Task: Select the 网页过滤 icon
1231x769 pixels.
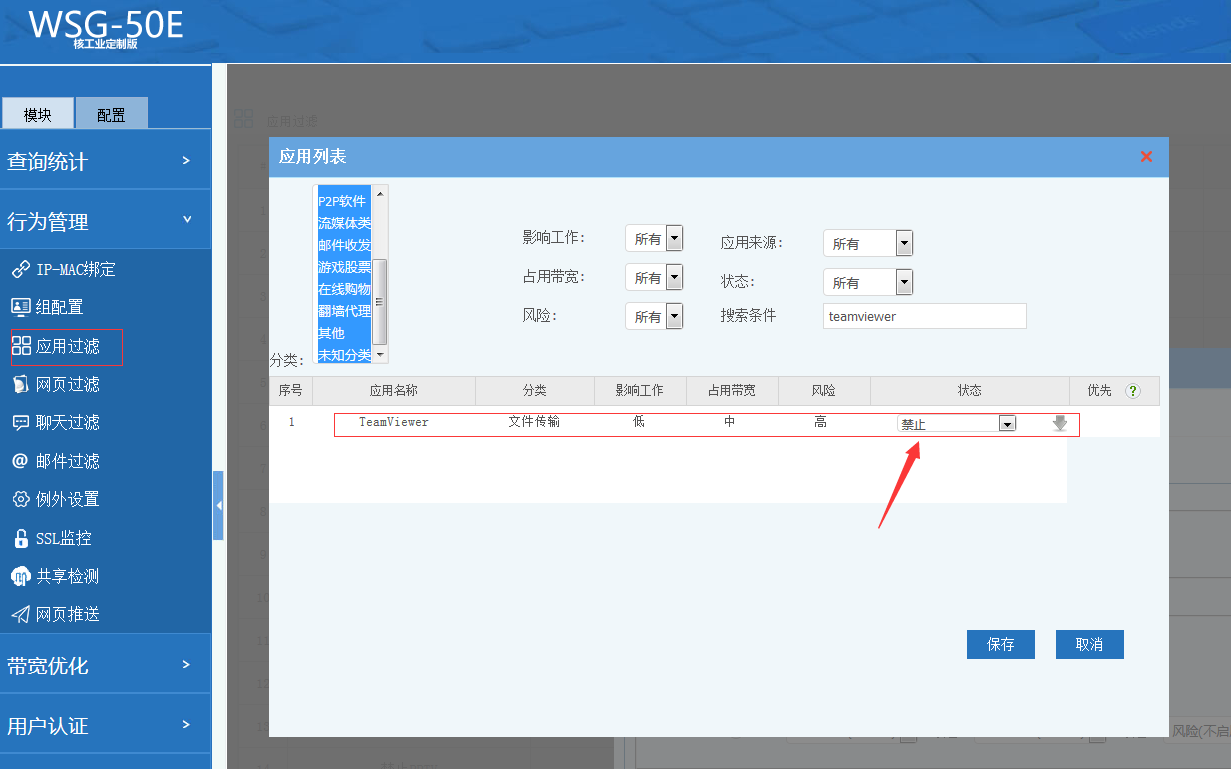Action: pyautogui.click(x=21, y=385)
